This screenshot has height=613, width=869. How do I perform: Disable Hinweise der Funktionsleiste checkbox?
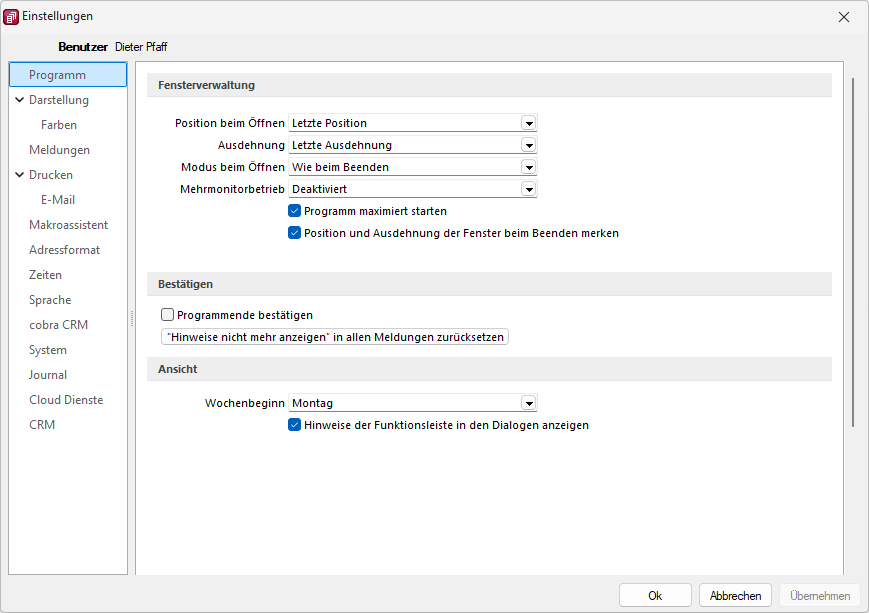click(295, 425)
